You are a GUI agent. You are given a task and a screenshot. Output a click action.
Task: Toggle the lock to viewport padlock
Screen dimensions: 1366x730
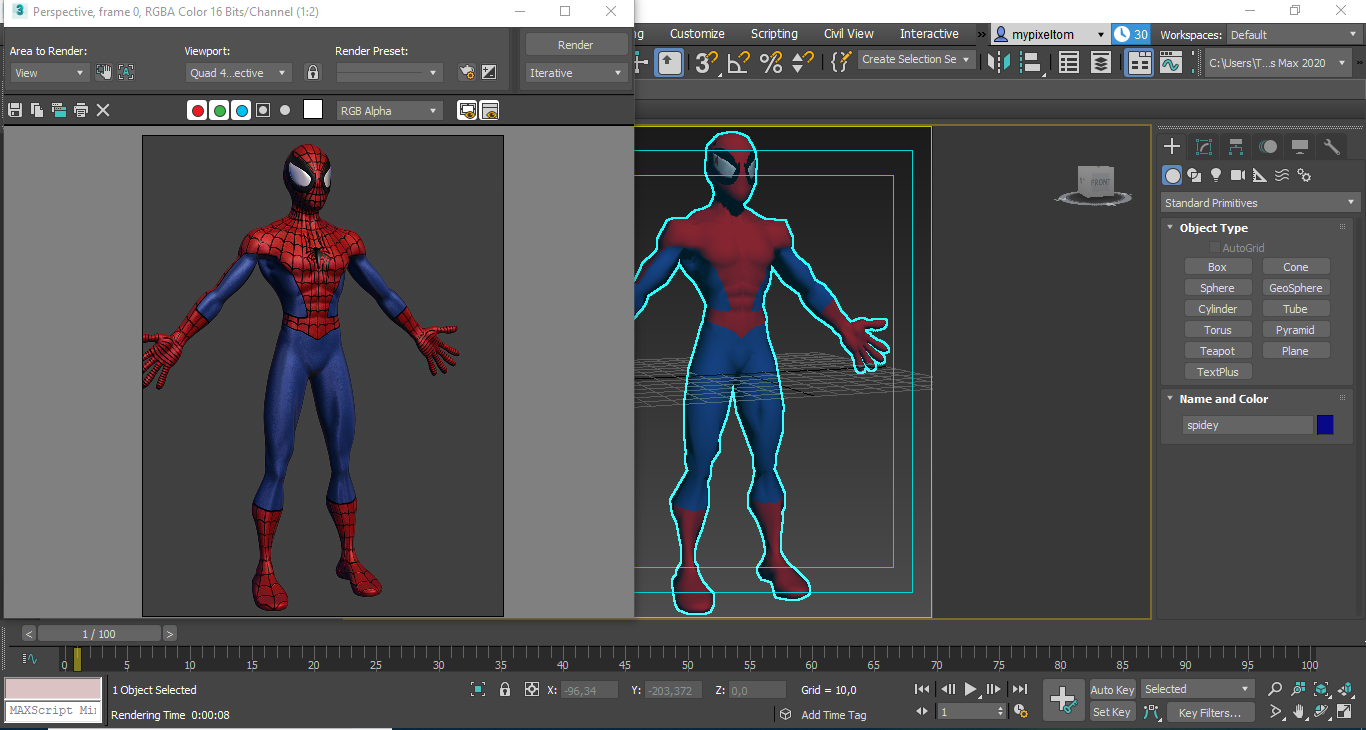pyautogui.click(x=313, y=72)
